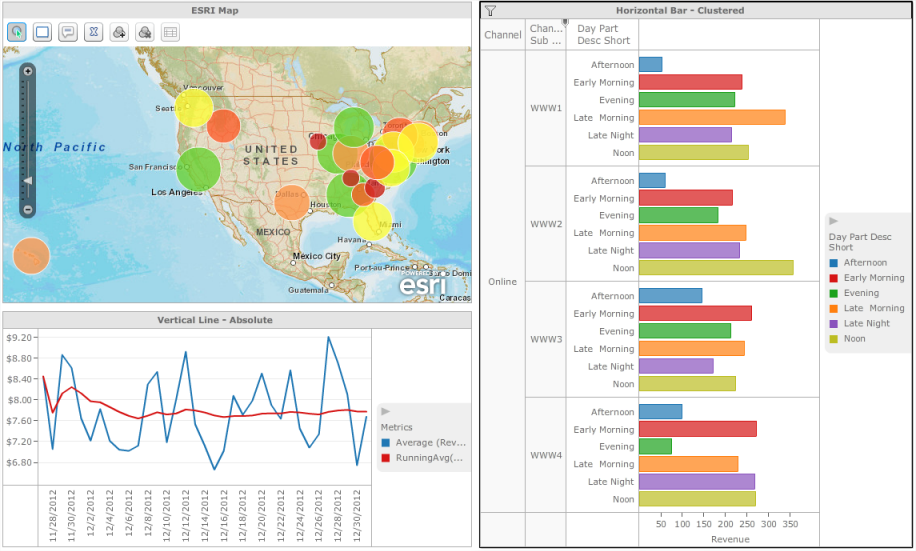Click the filter funnel icon
This screenshot has width=916, height=551.
490,10
